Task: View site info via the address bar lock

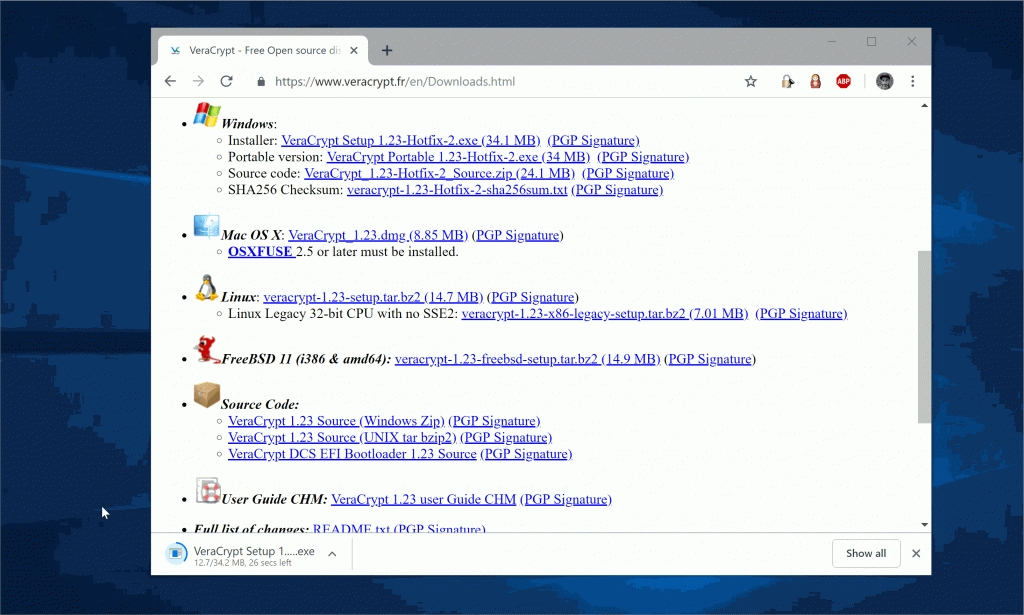Action: (261, 82)
